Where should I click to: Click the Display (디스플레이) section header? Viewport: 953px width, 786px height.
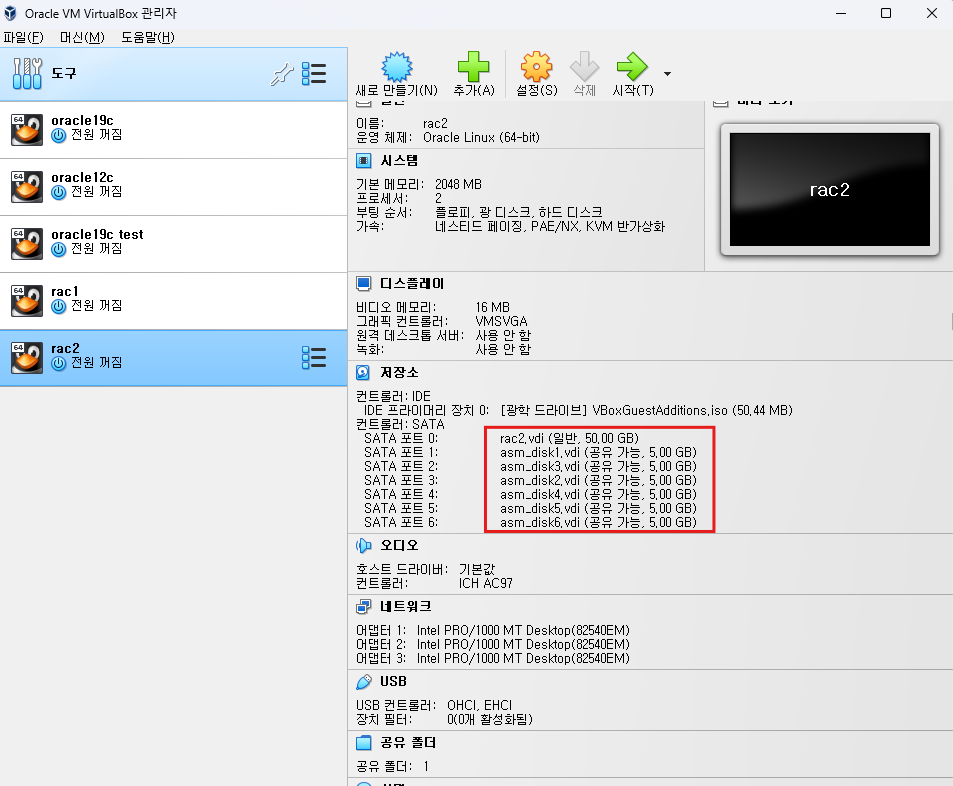[411, 284]
